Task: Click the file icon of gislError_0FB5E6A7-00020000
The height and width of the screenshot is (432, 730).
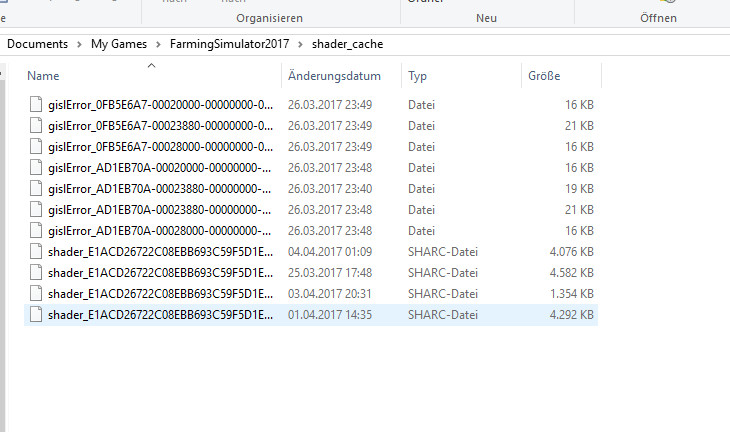Action: [x=37, y=104]
